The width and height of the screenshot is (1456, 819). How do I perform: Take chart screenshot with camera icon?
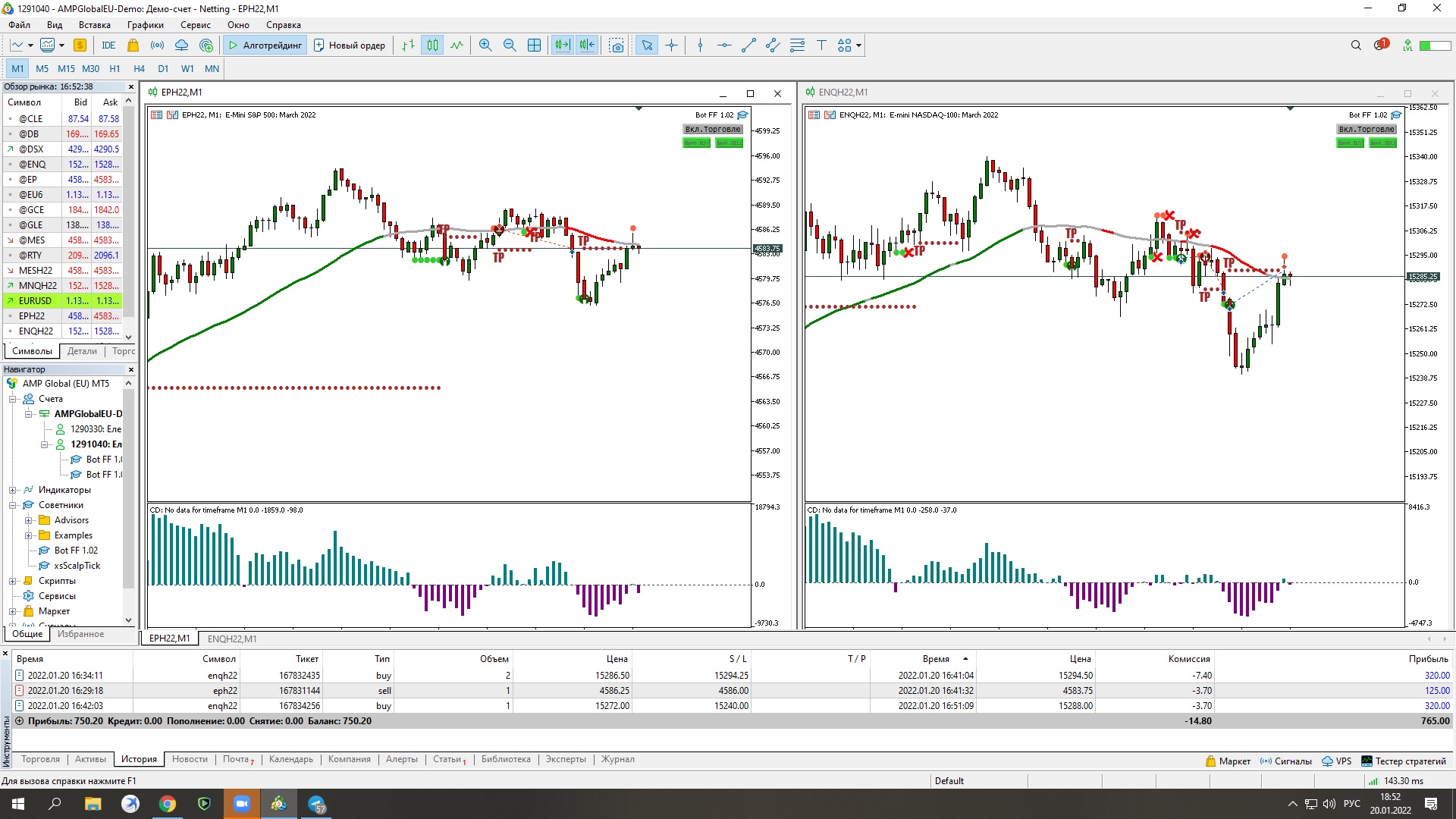point(617,45)
